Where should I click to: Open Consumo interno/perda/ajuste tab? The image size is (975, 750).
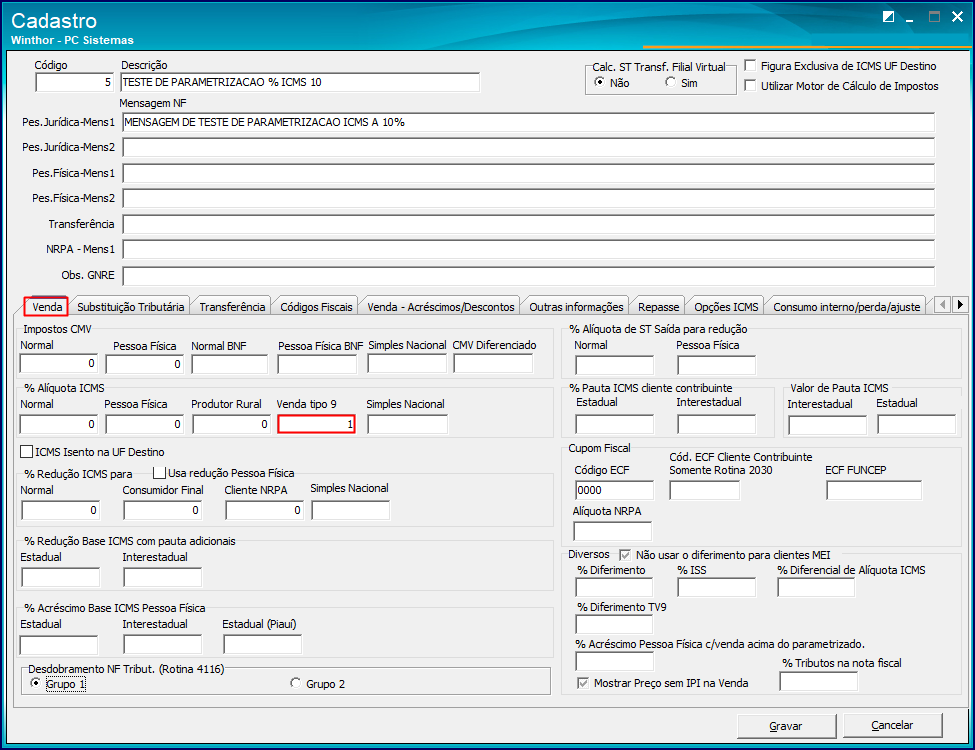tap(846, 307)
